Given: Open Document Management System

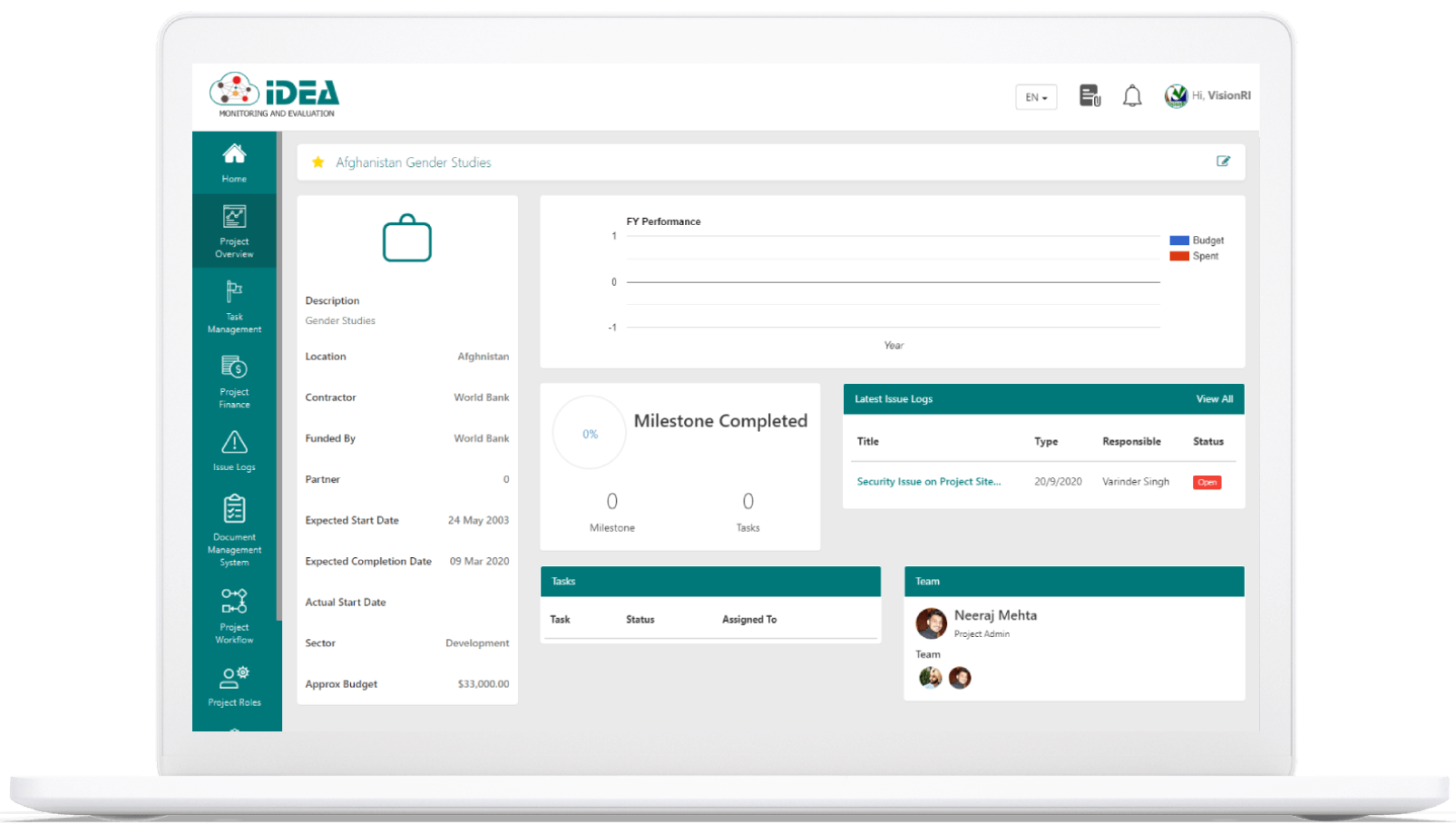Looking at the screenshot, I should [x=234, y=530].
